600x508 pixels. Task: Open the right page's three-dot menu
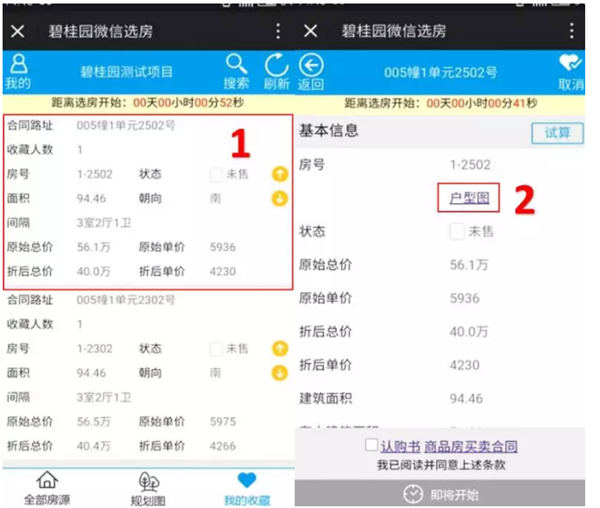coord(571,31)
